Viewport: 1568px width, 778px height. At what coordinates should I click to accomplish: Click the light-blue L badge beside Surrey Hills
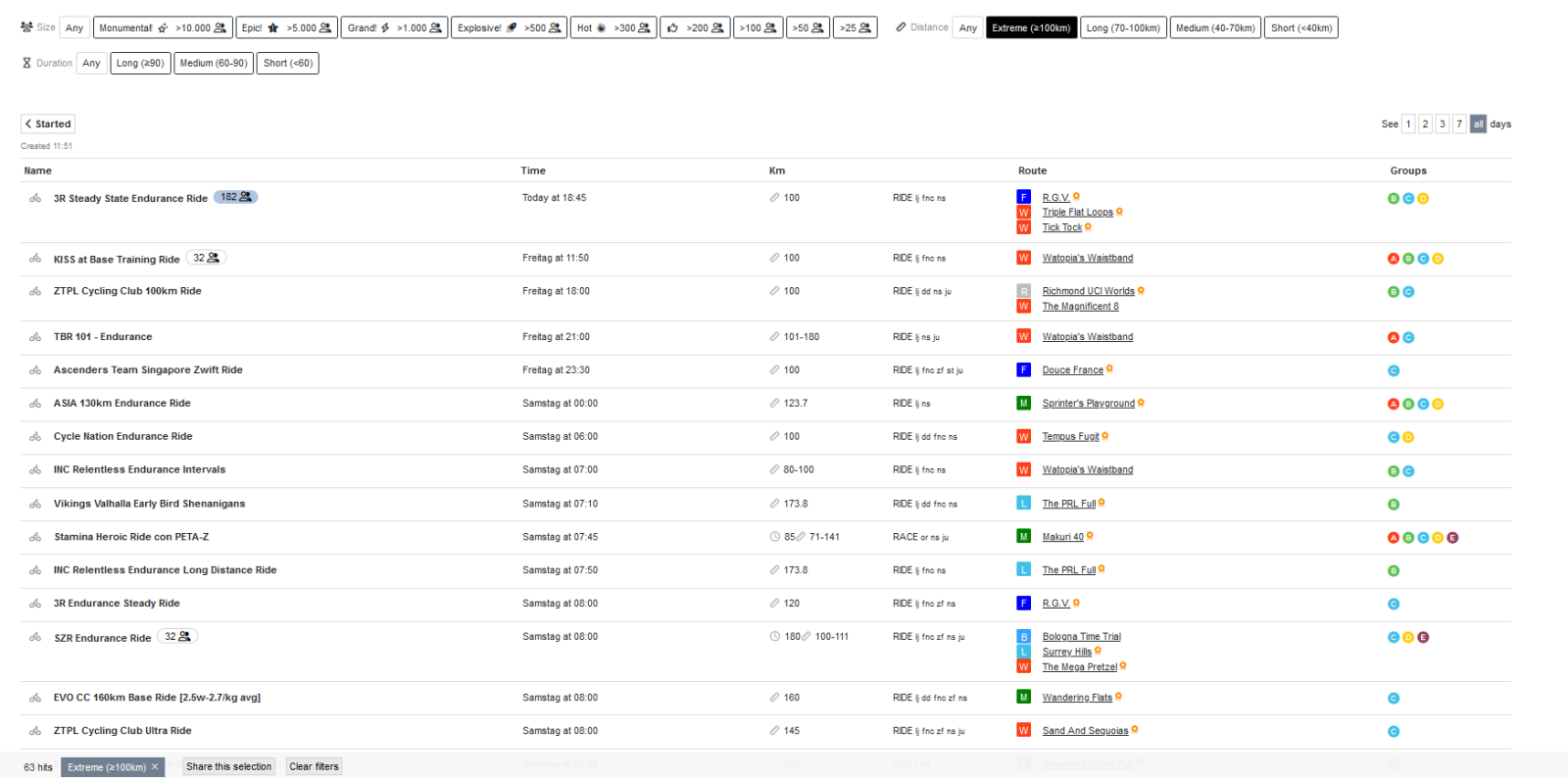(1023, 652)
